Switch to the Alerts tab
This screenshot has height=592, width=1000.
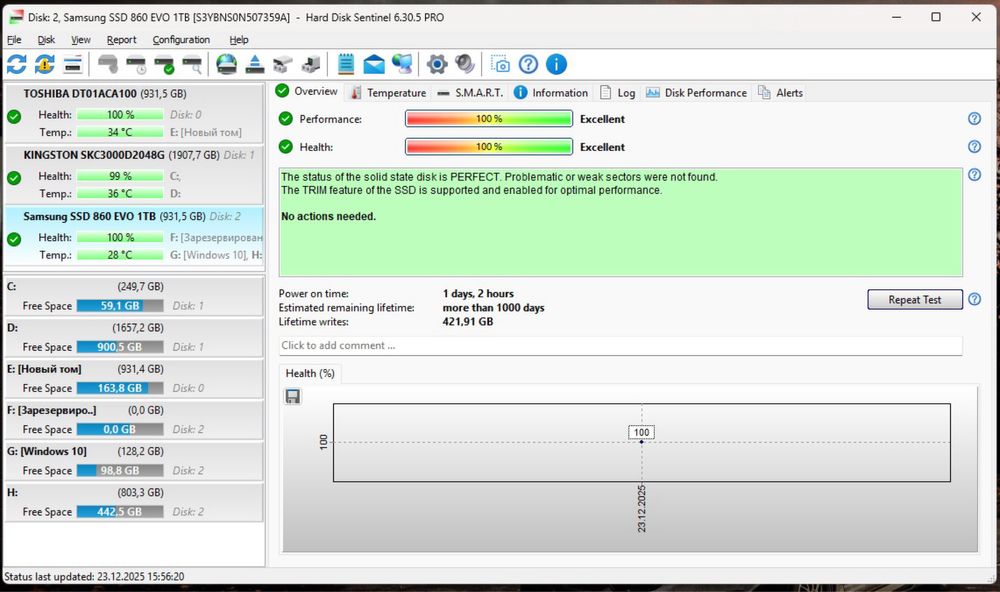coord(780,92)
